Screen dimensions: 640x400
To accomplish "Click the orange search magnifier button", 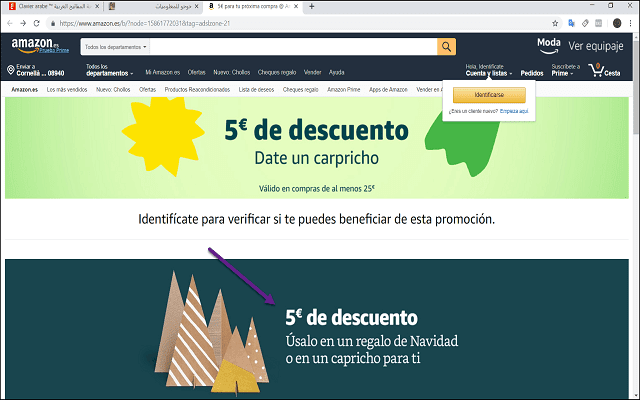I will [446, 46].
